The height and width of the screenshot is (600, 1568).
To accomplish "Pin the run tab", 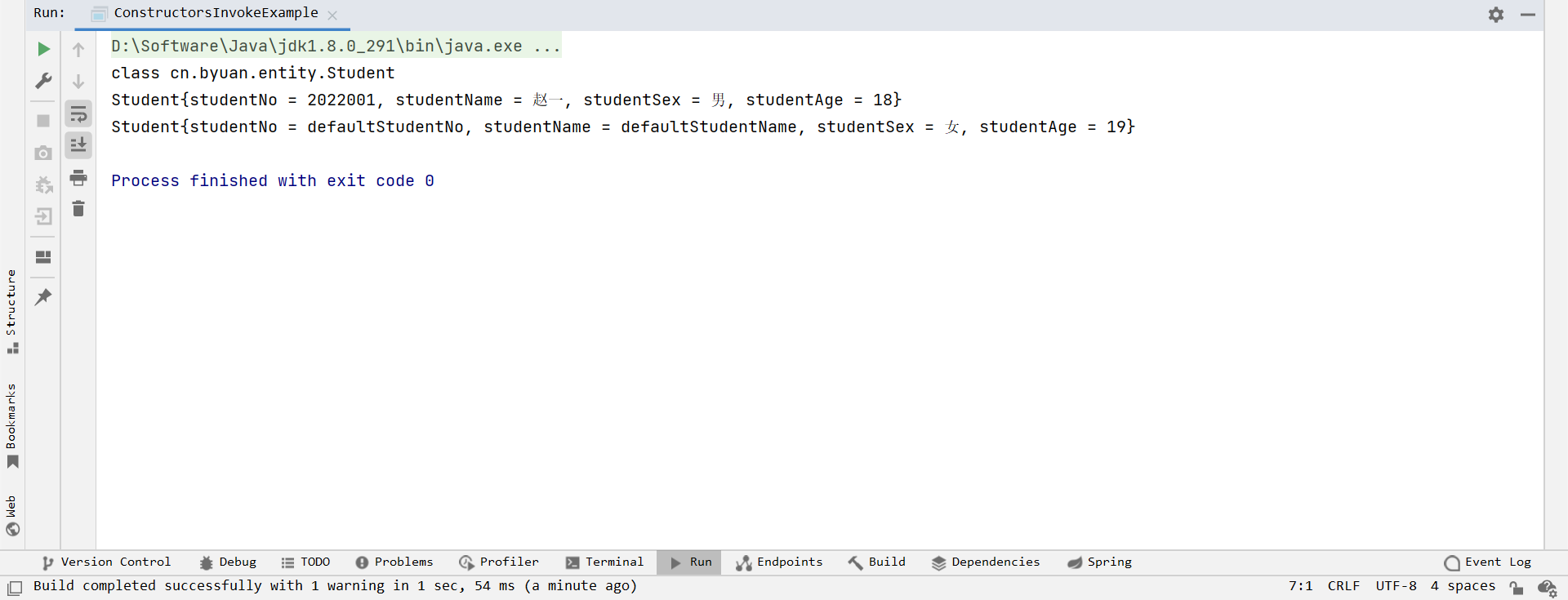I will tap(43, 297).
